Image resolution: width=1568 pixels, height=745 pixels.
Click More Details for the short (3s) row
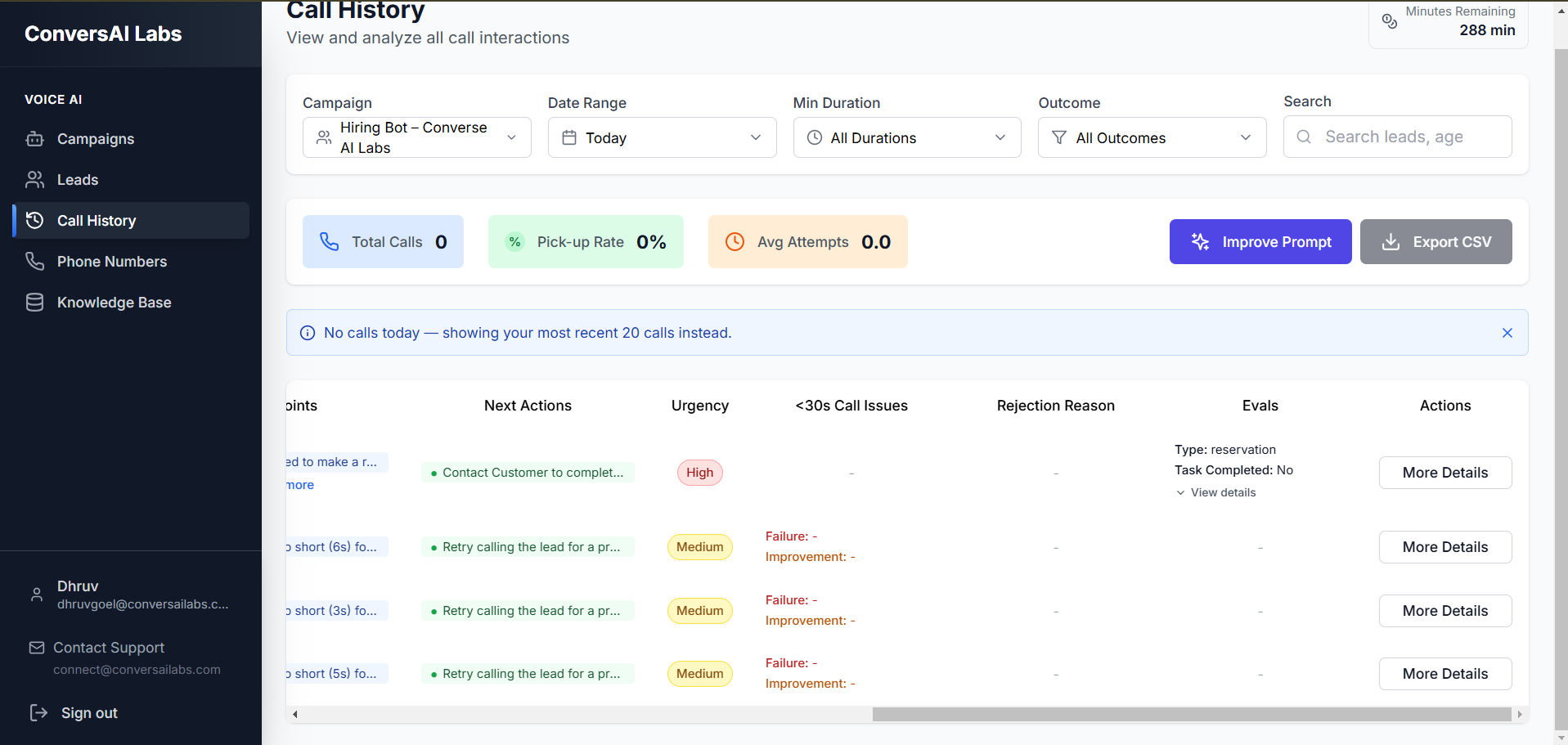[x=1445, y=611]
